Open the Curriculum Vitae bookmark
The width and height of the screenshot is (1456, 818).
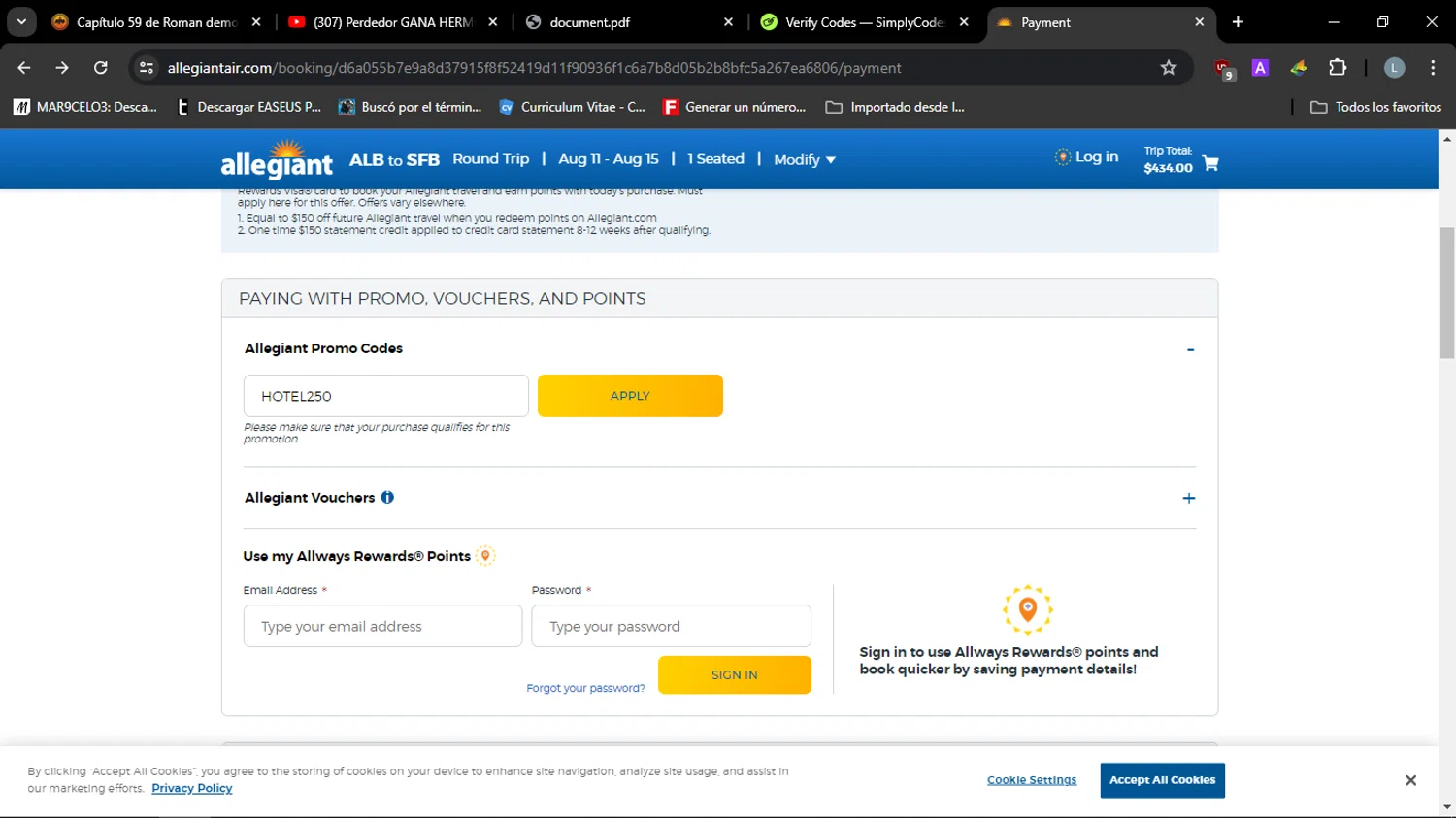click(572, 107)
